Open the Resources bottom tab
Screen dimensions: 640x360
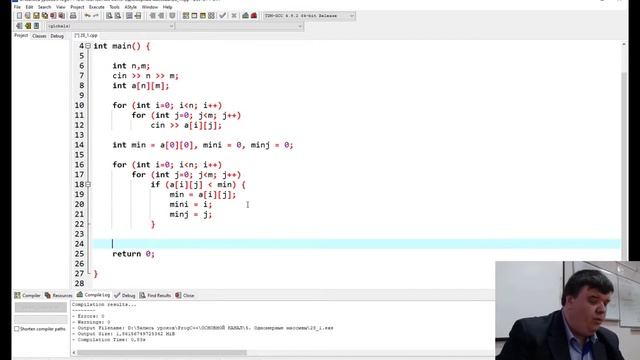(x=59, y=295)
